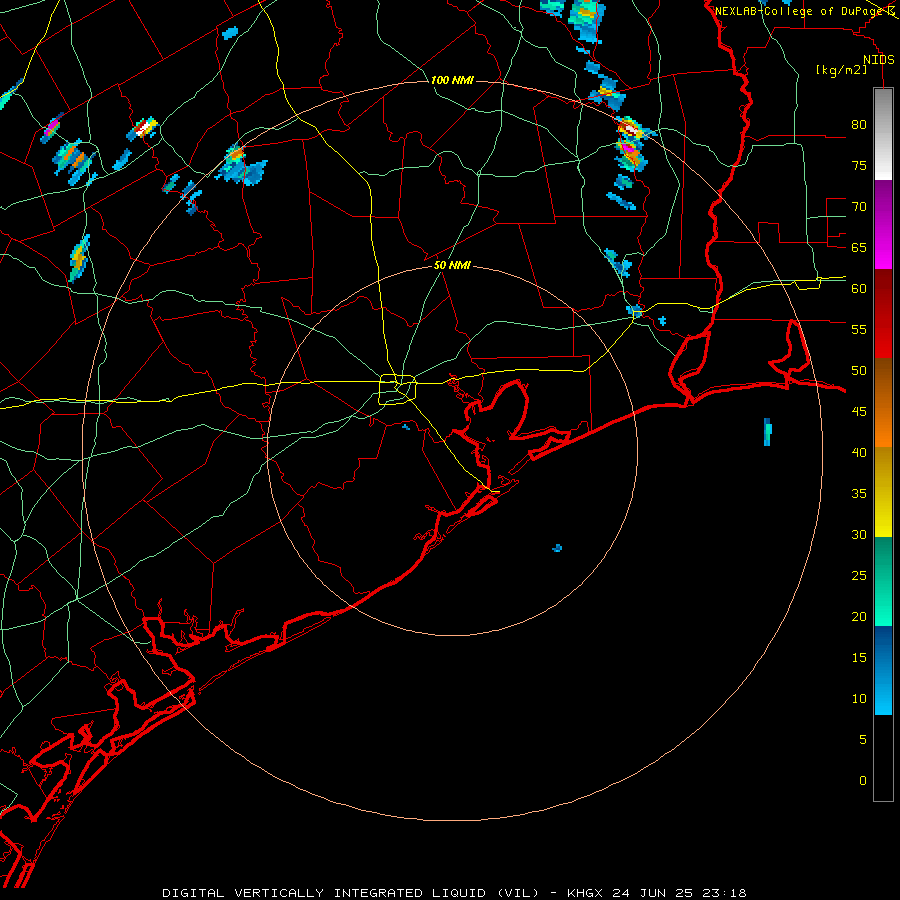Pick the black bottom segment of the color bar

point(883,757)
